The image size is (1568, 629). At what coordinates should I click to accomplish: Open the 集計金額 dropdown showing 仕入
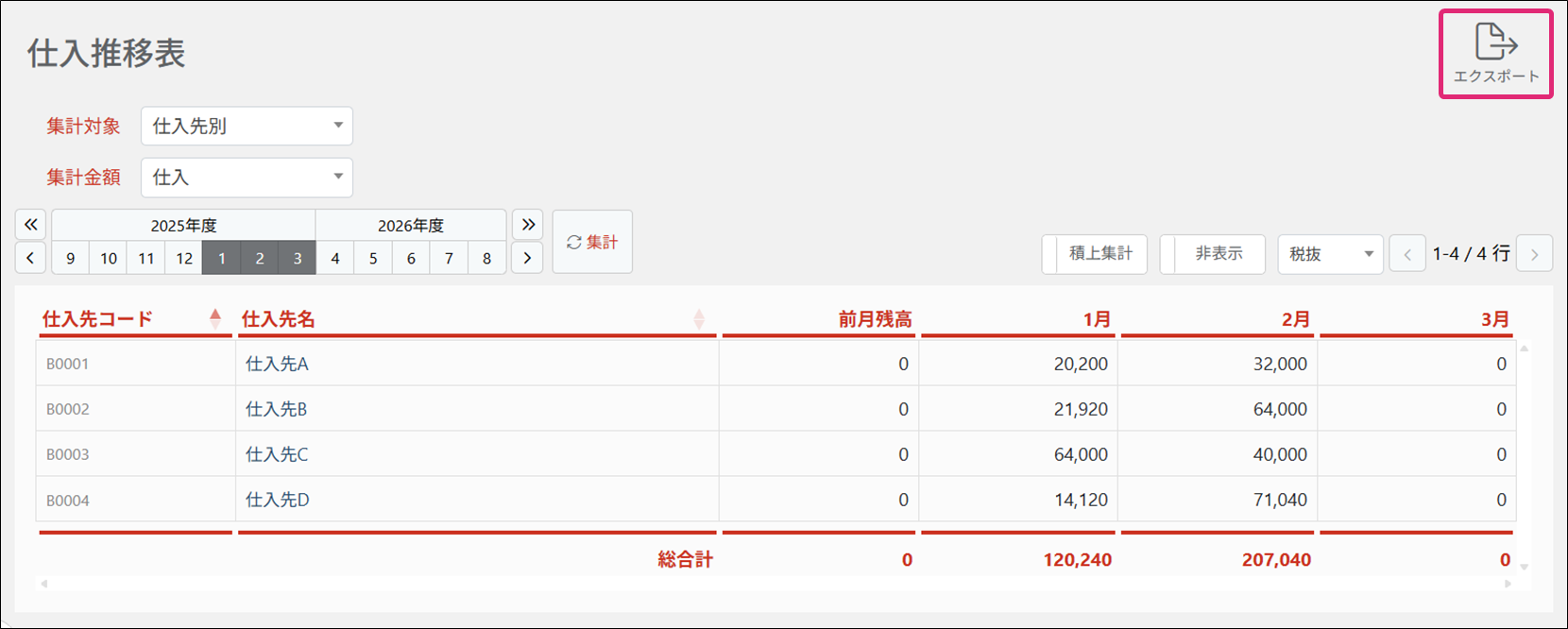(247, 178)
